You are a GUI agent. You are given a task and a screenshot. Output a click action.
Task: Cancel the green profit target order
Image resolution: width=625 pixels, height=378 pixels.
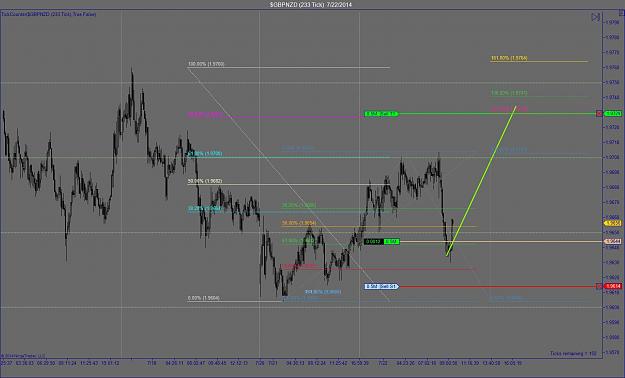599,114
